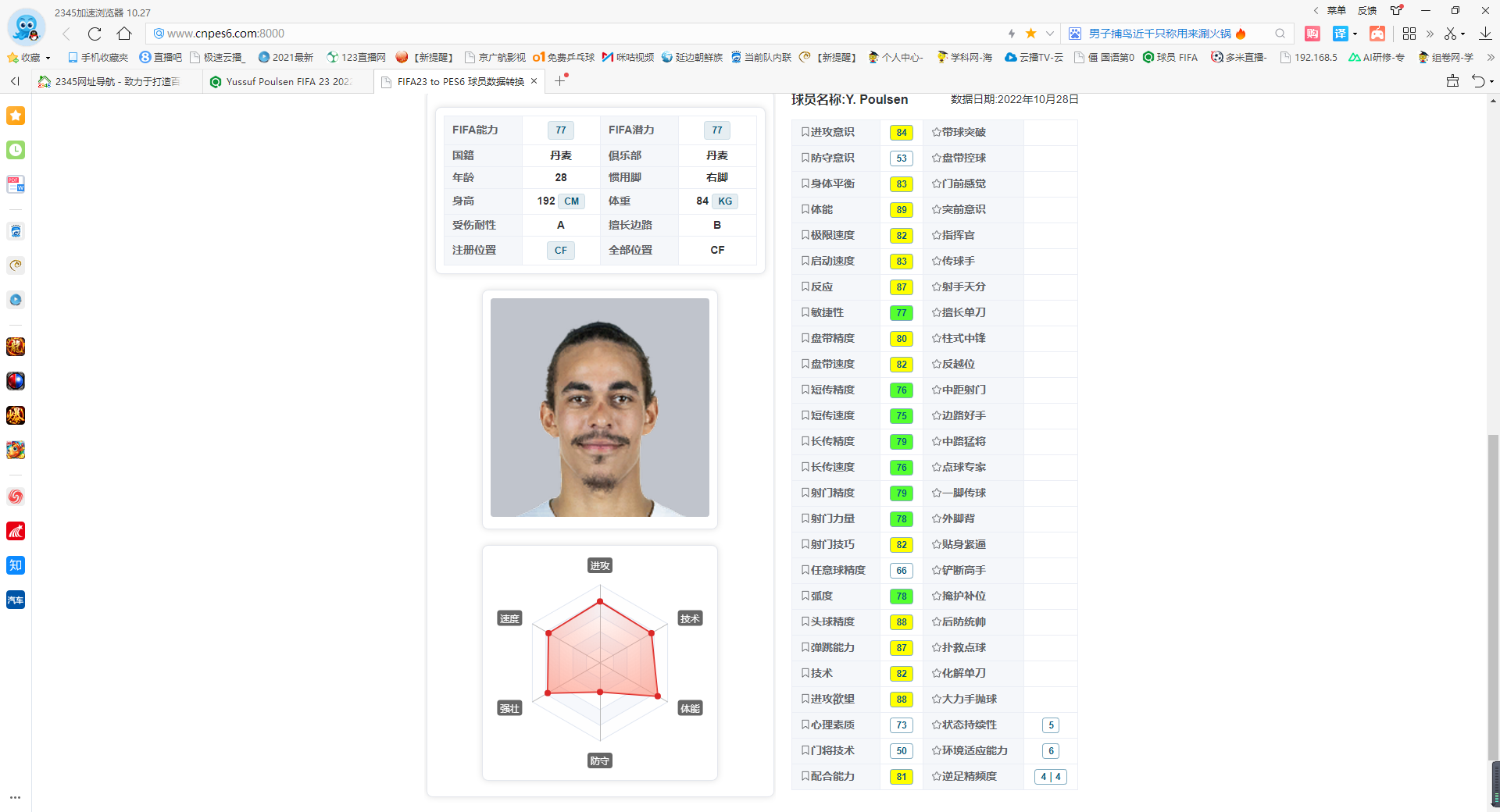Close the FIFA23 to PES6 tab

click(x=534, y=81)
